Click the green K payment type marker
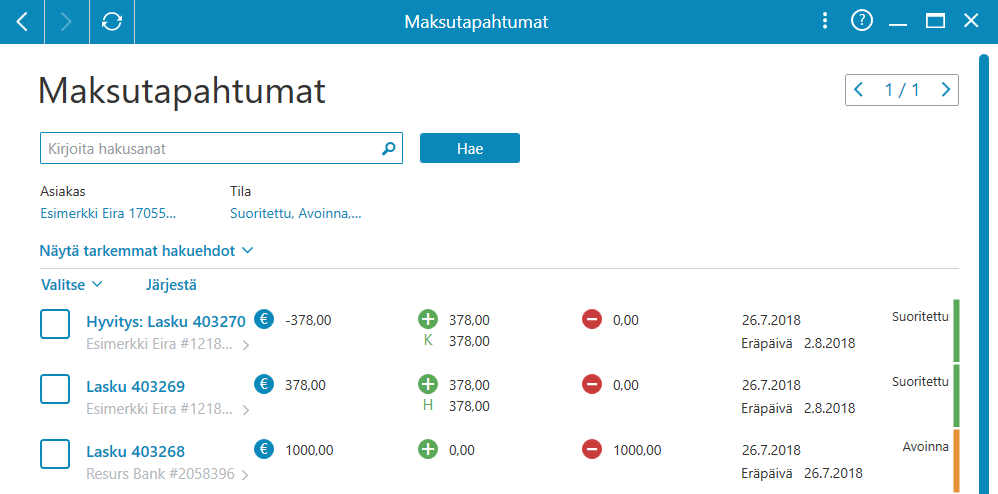 (428, 341)
